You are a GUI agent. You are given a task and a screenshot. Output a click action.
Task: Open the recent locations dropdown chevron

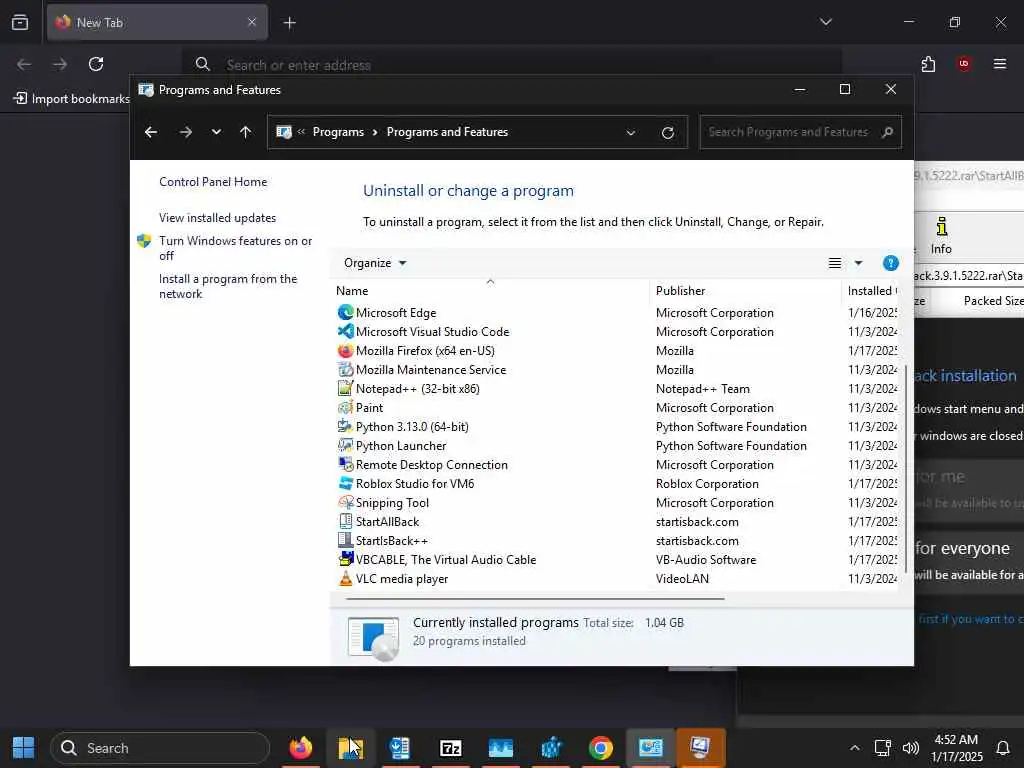[x=216, y=133]
